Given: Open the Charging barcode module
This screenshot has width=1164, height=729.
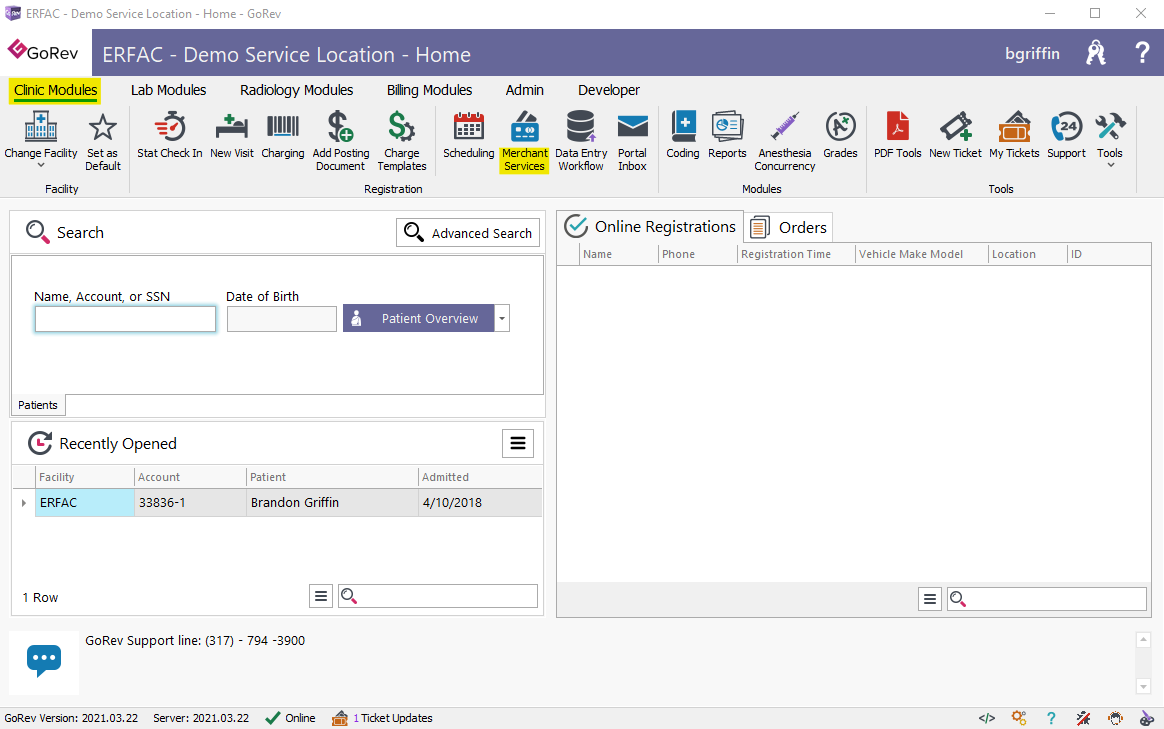Looking at the screenshot, I should [x=283, y=135].
